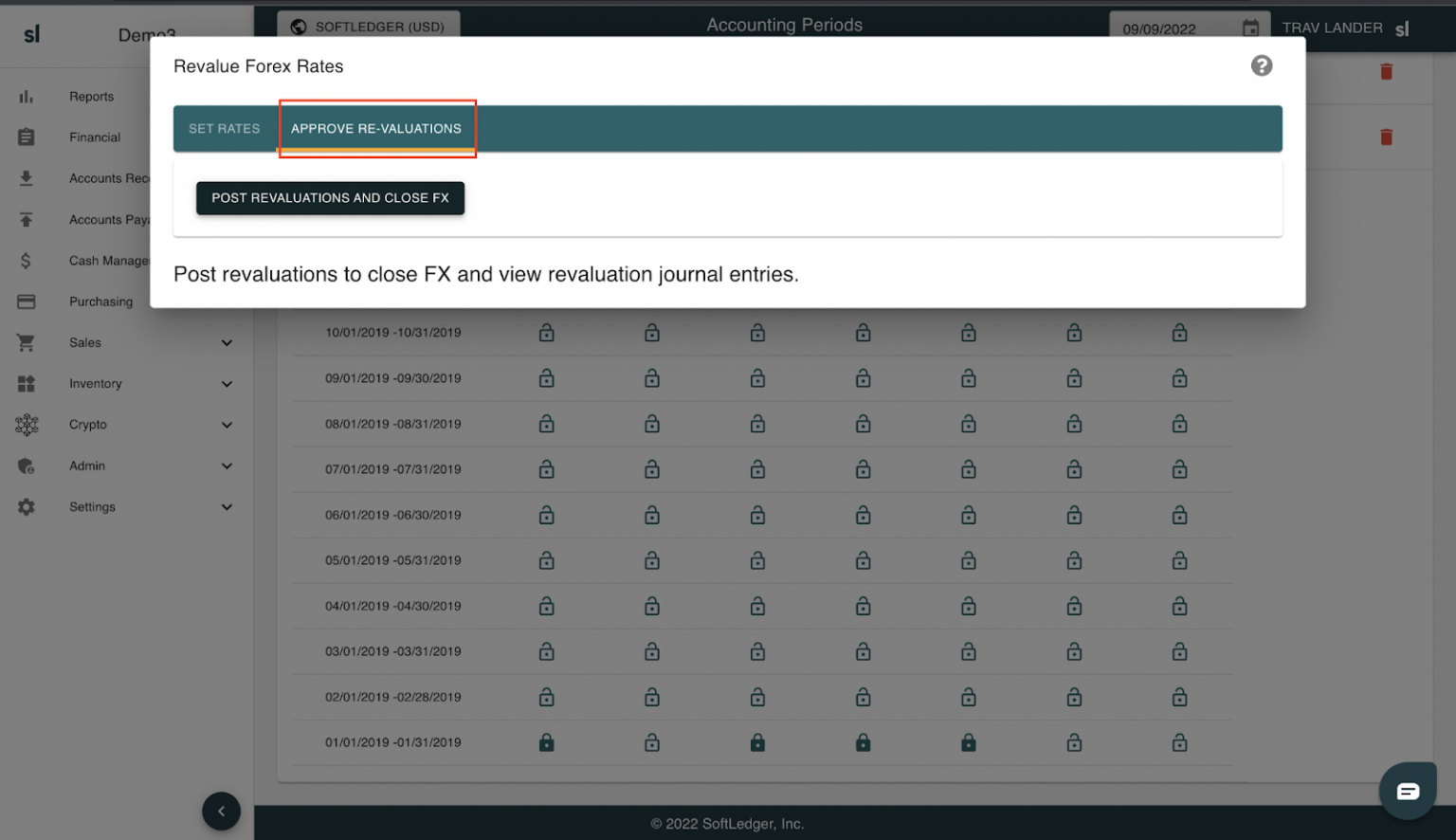This screenshot has width=1456, height=840.
Task: Expand the Admin menu chevron
Action: 227,466
